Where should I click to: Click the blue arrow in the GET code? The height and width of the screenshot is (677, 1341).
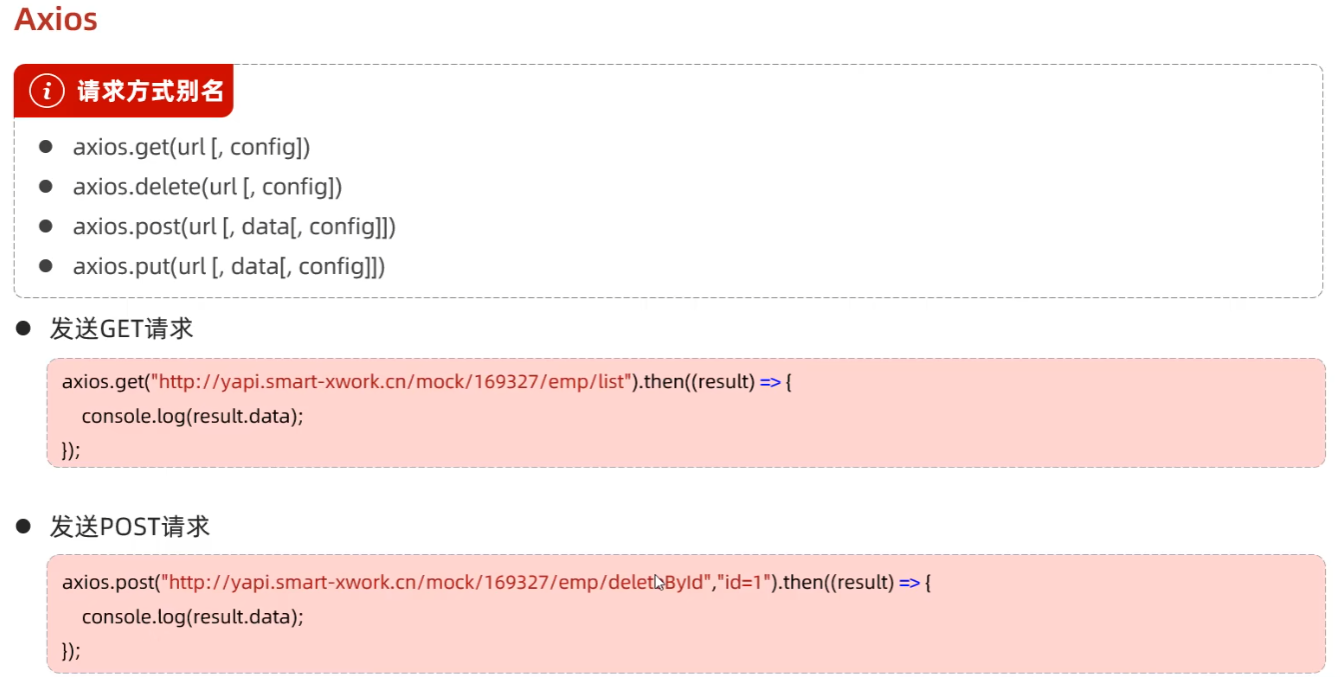click(770, 382)
